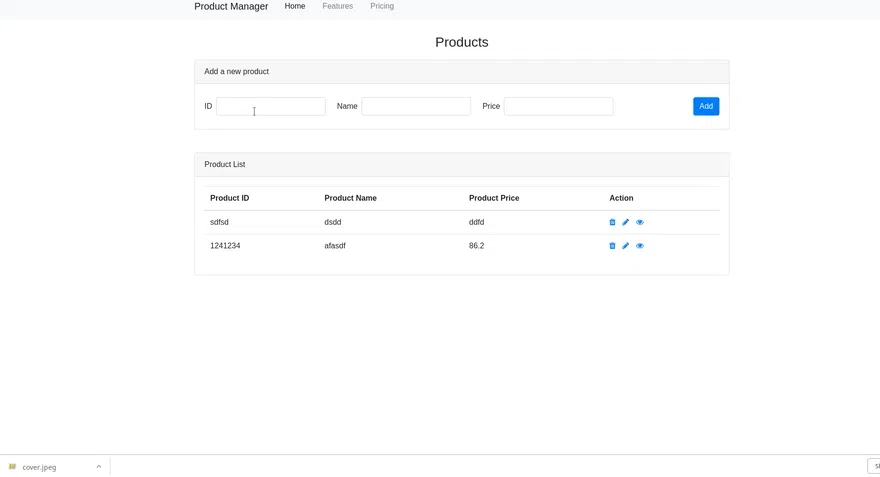Edit product 1241234 using pencil icon

tap(625, 246)
